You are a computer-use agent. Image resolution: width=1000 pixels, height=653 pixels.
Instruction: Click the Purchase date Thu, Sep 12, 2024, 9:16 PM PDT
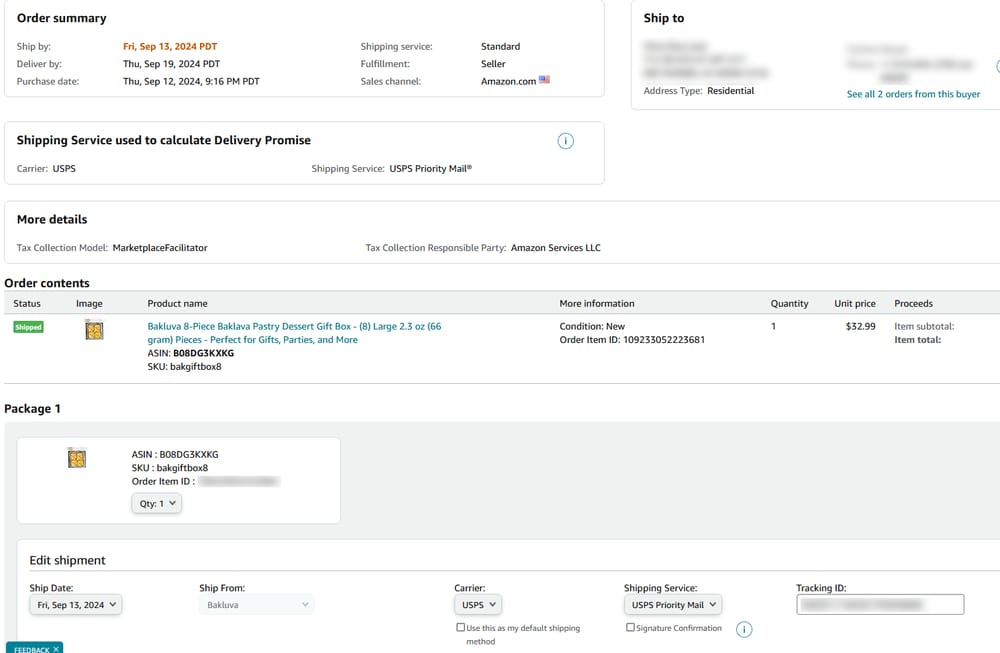[x=191, y=81]
